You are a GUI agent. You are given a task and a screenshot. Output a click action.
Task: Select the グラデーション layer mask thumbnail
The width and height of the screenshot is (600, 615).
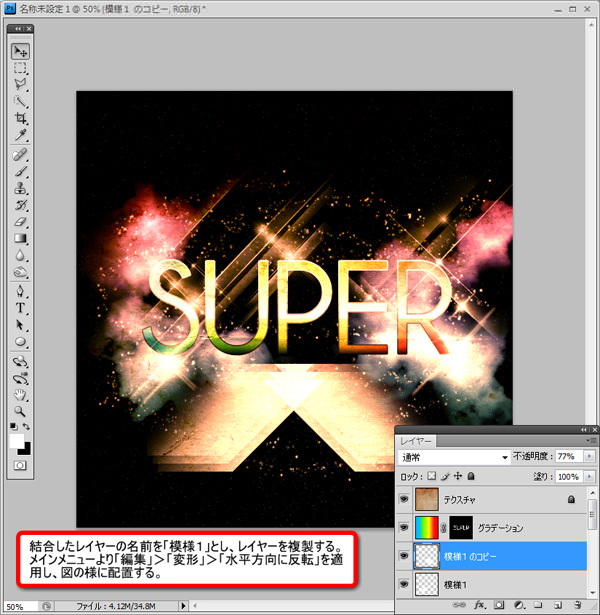461,526
